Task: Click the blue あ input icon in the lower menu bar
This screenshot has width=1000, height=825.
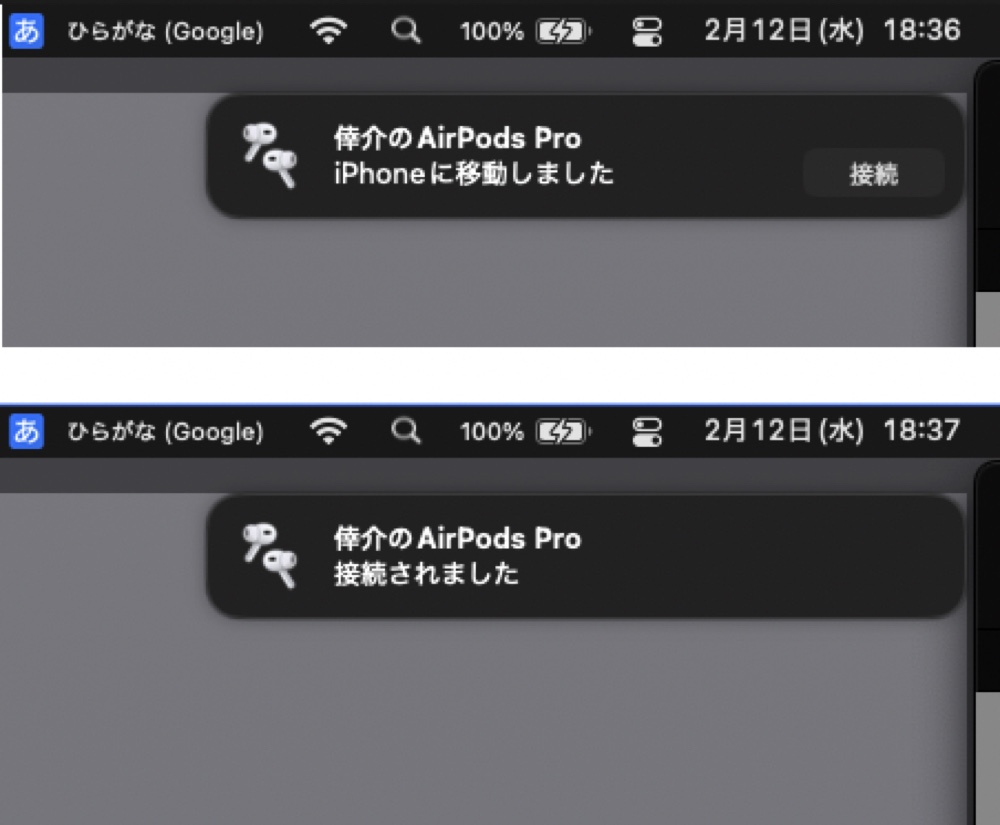Action: coord(27,431)
